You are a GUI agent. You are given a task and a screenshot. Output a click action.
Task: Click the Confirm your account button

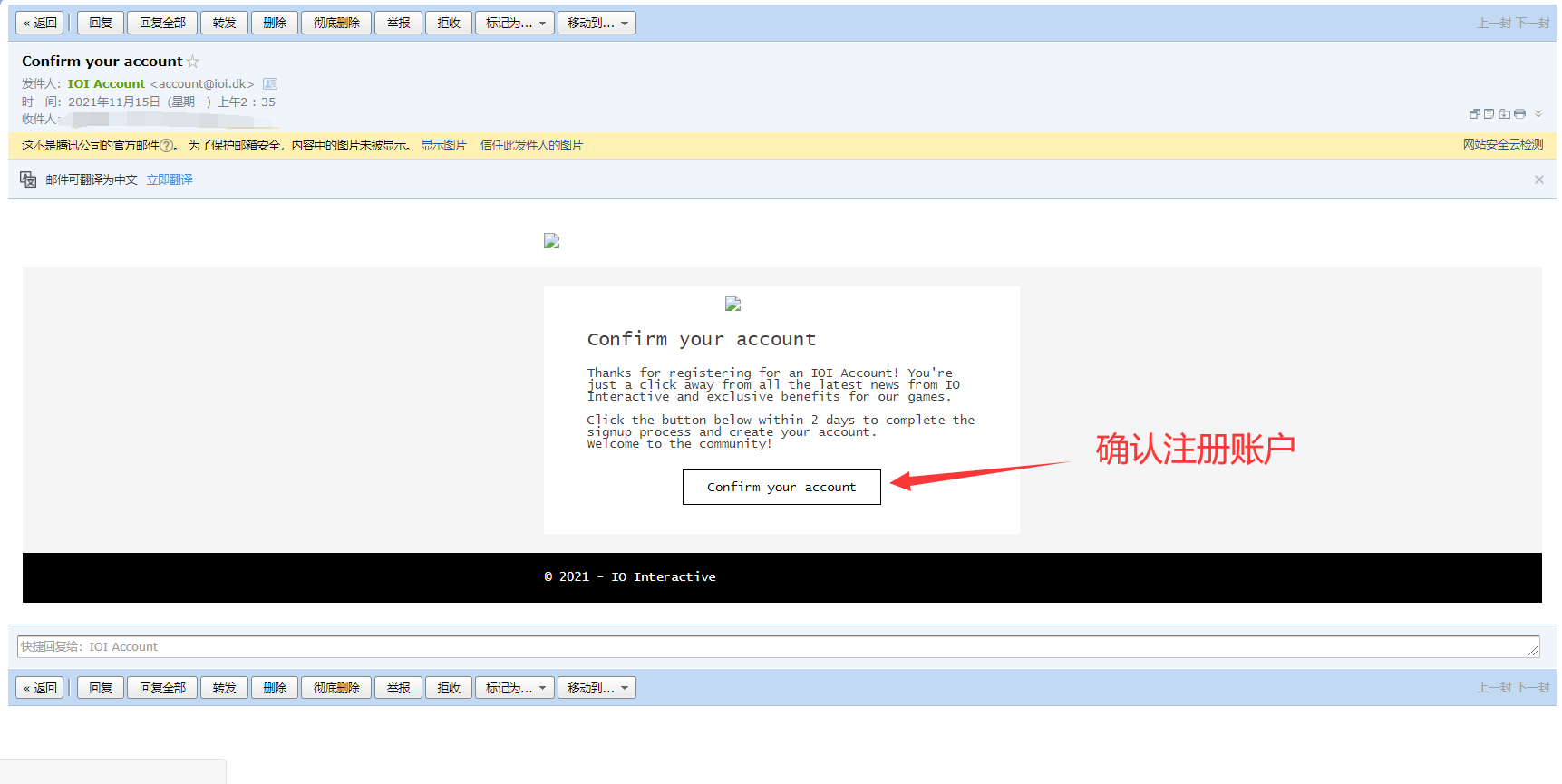coord(781,487)
